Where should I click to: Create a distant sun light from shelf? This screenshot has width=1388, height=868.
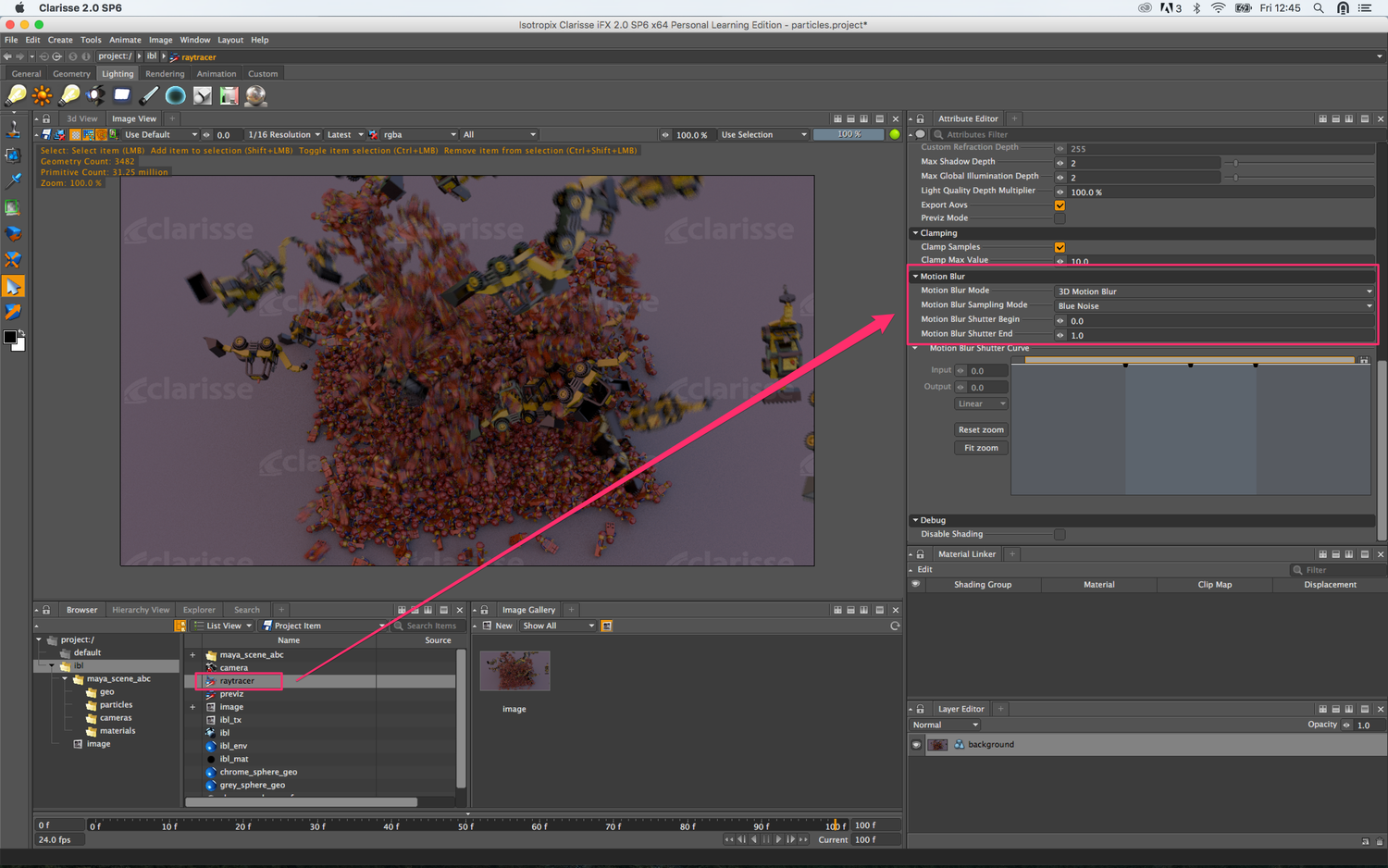[x=43, y=95]
